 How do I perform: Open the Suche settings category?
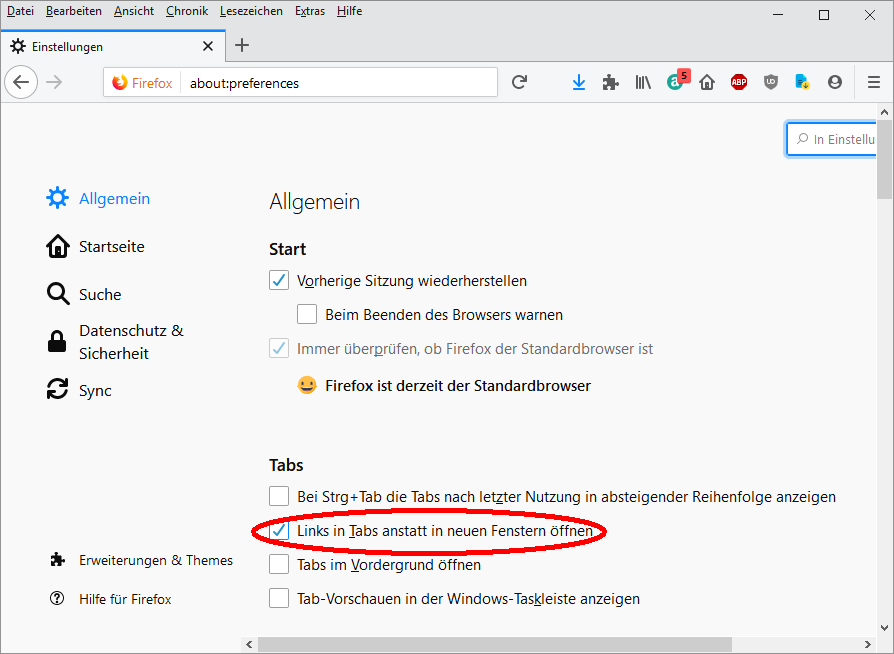pyautogui.click(x=84, y=294)
